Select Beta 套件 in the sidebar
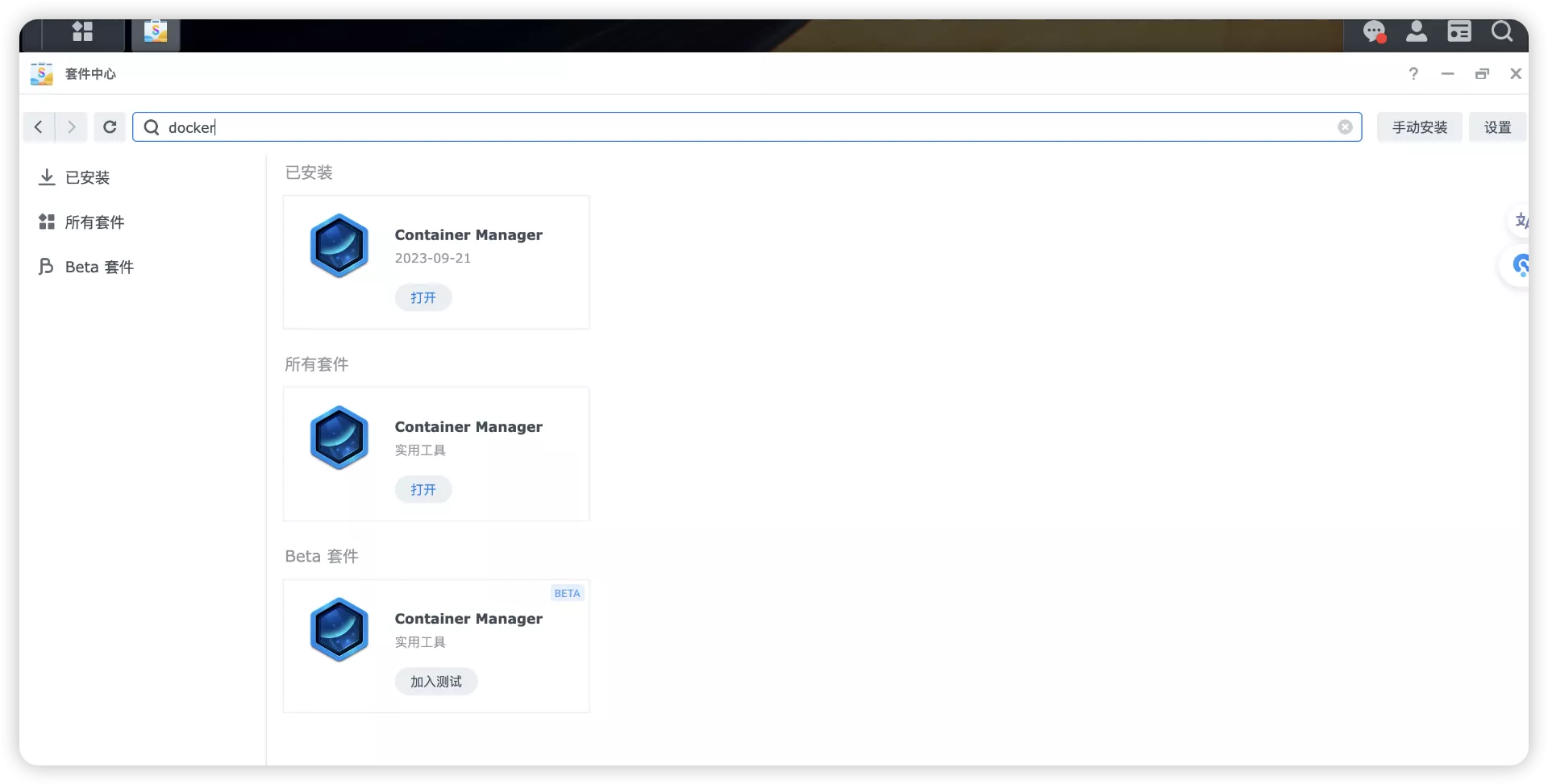 point(86,267)
